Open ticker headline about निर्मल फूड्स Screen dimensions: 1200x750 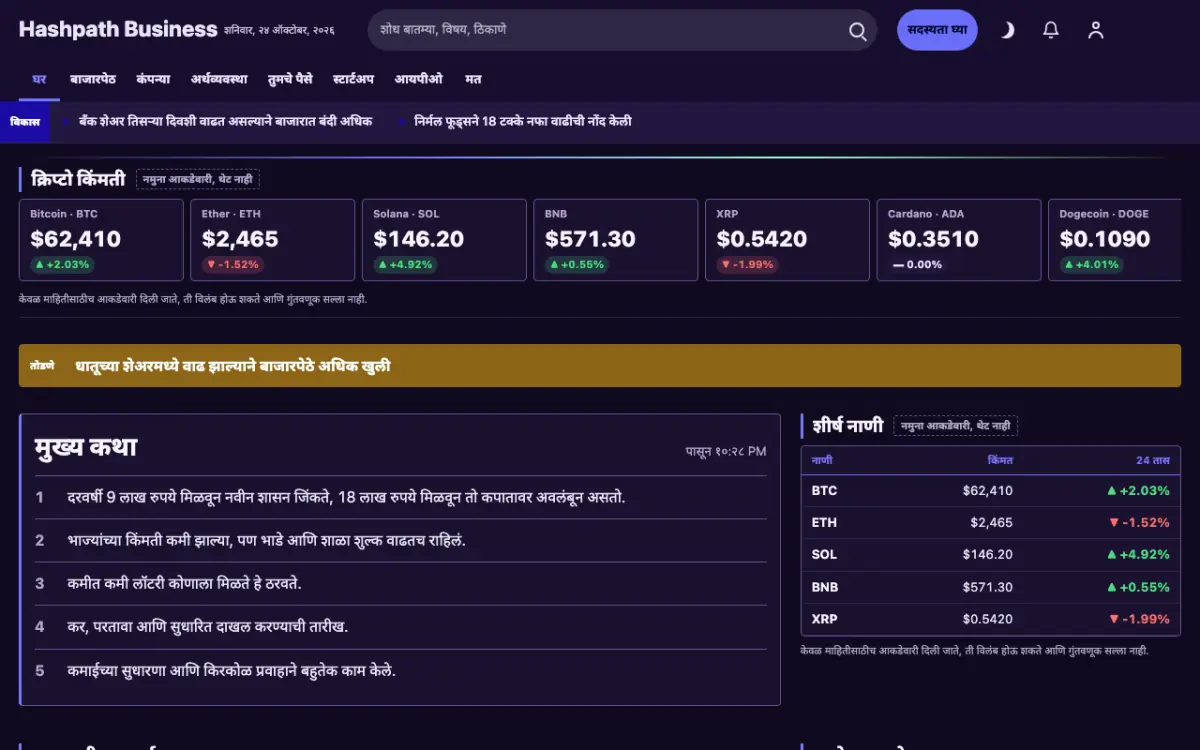[x=523, y=121]
